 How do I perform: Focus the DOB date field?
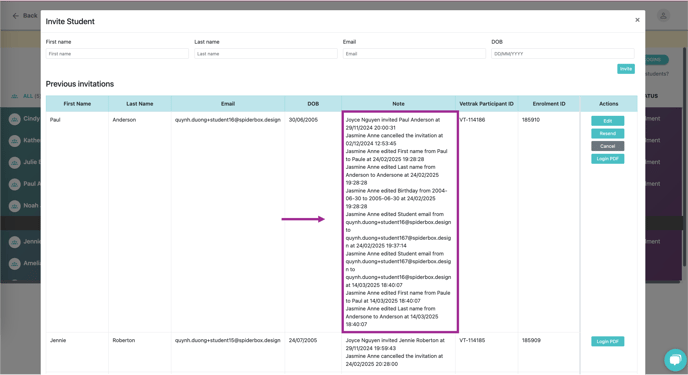(563, 54)
